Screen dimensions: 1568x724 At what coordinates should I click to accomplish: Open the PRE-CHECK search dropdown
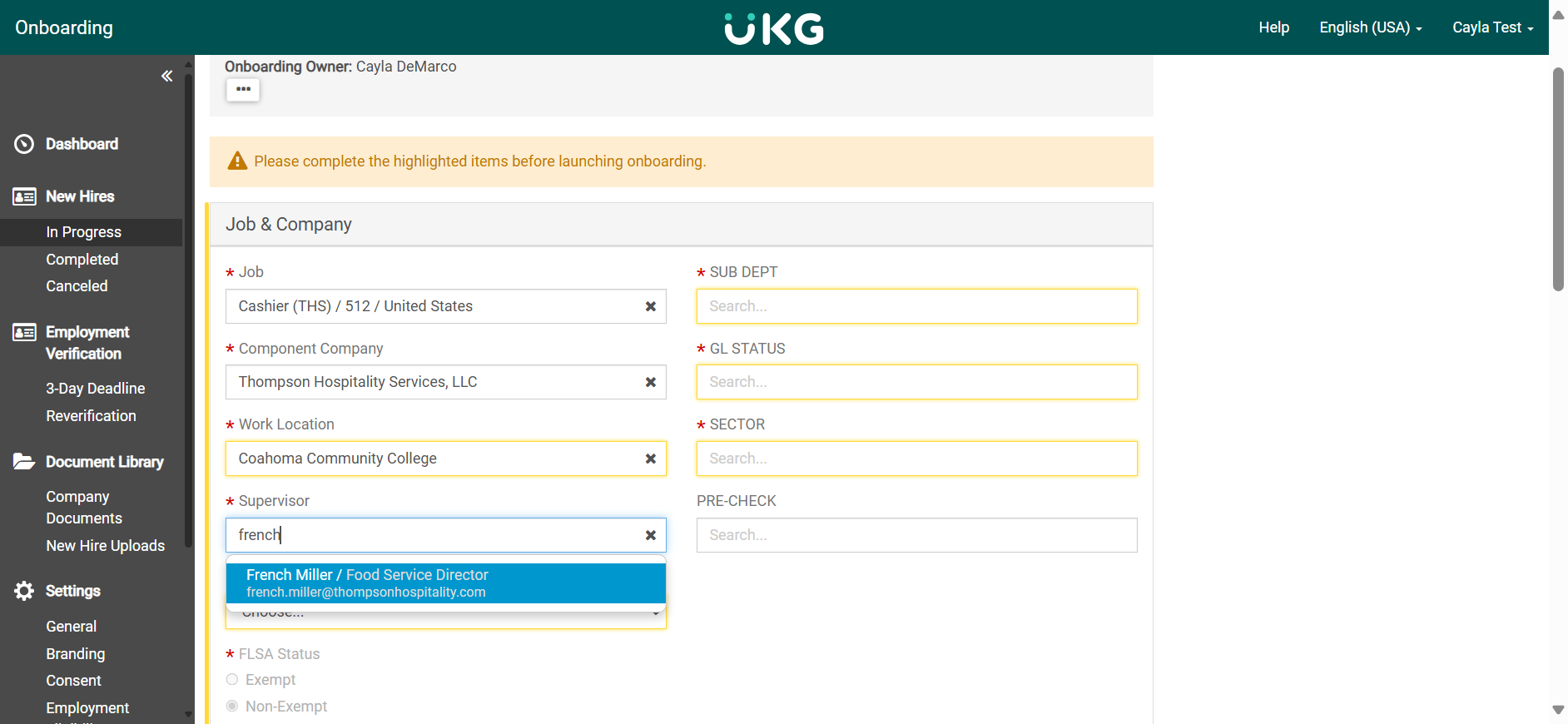[916, 535]
